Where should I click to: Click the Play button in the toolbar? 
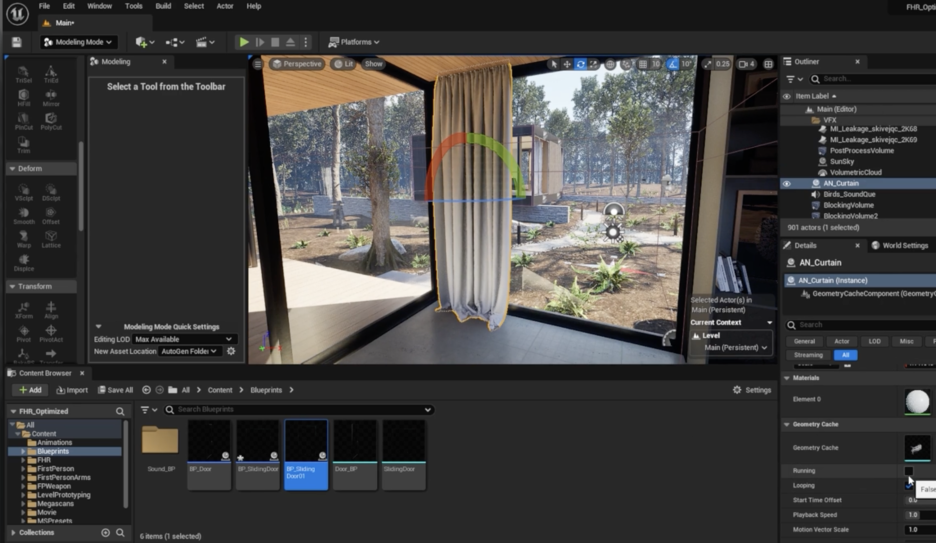244,42
